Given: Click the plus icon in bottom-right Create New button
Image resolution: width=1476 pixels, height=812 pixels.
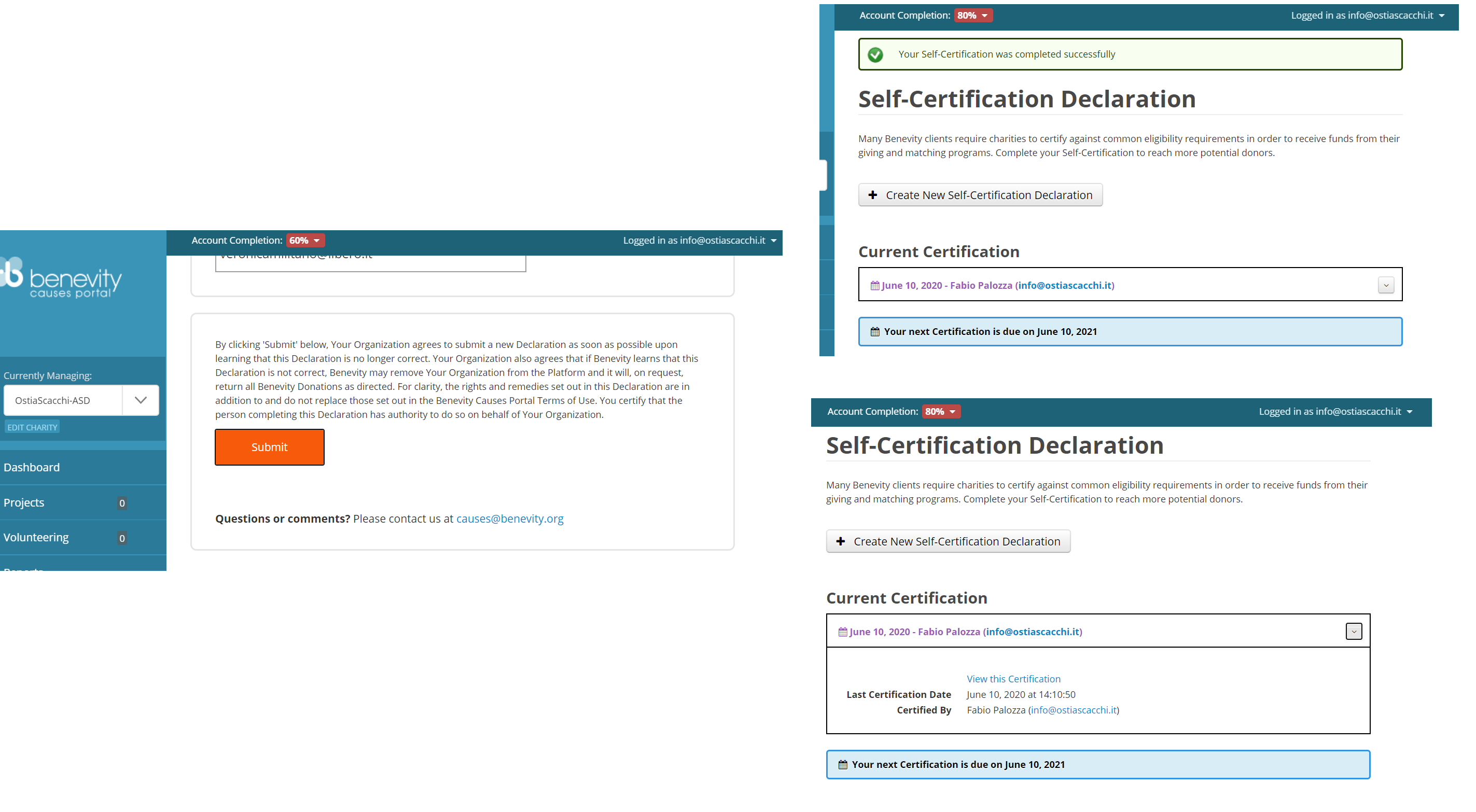Looking at the screenshot, I should coord(840,541).
